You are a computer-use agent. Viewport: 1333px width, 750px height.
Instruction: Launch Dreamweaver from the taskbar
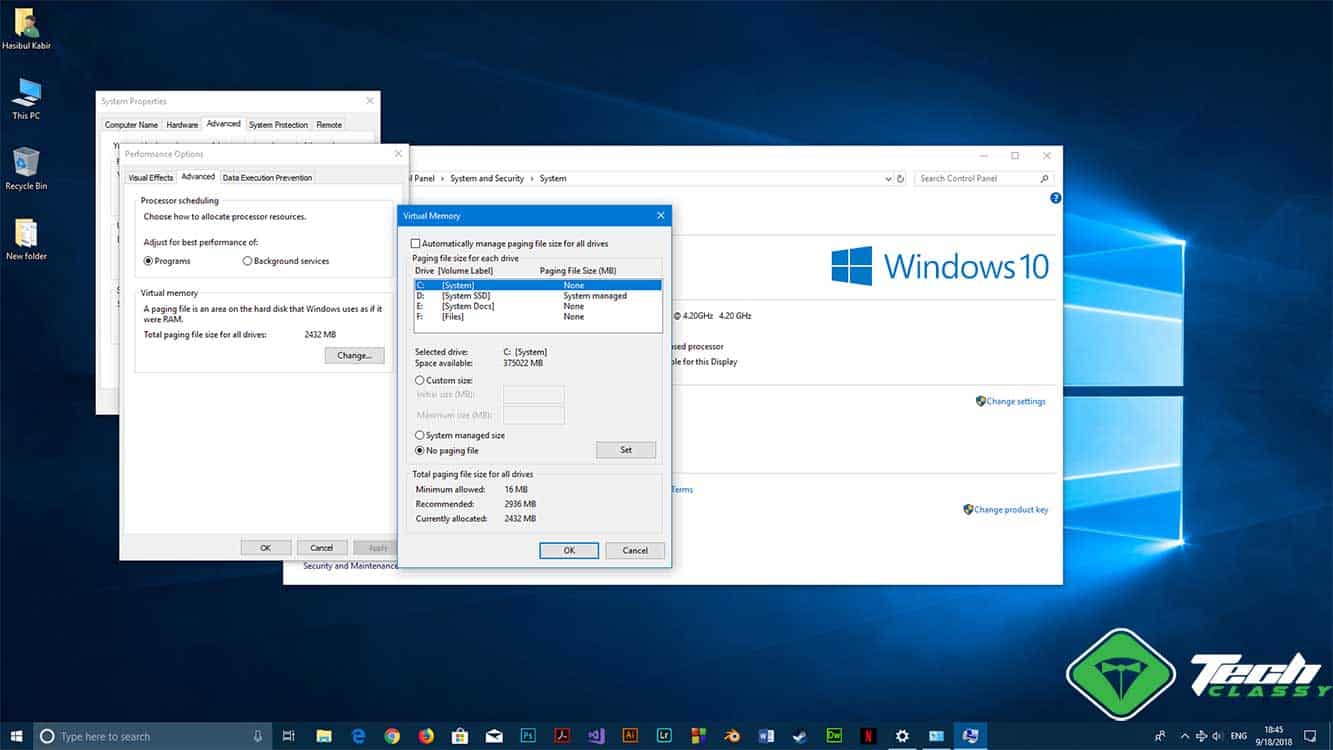834,735
